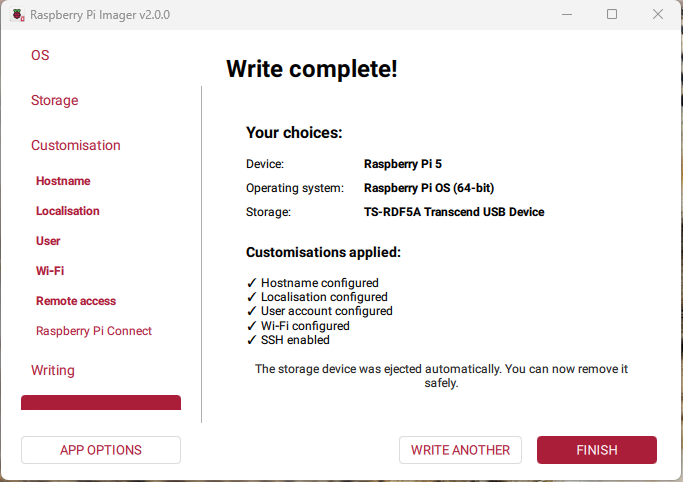Screen dimensions: 683x482
Task: Open the Wi-Fi settings step
Action: coord(50,271)
